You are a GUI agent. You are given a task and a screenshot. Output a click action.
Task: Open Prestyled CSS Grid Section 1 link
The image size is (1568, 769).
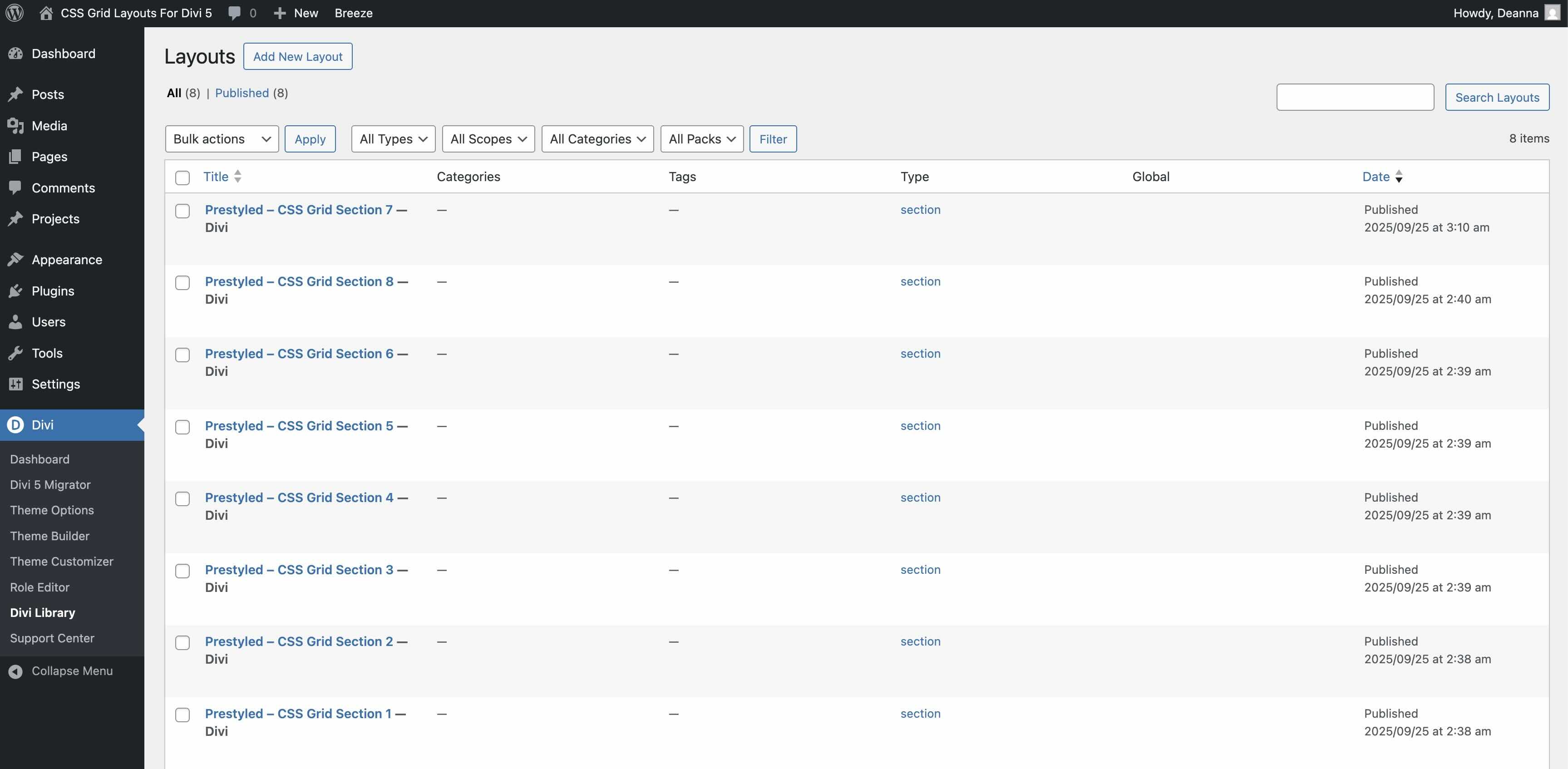pyautogui.click(x=298, y=714)
